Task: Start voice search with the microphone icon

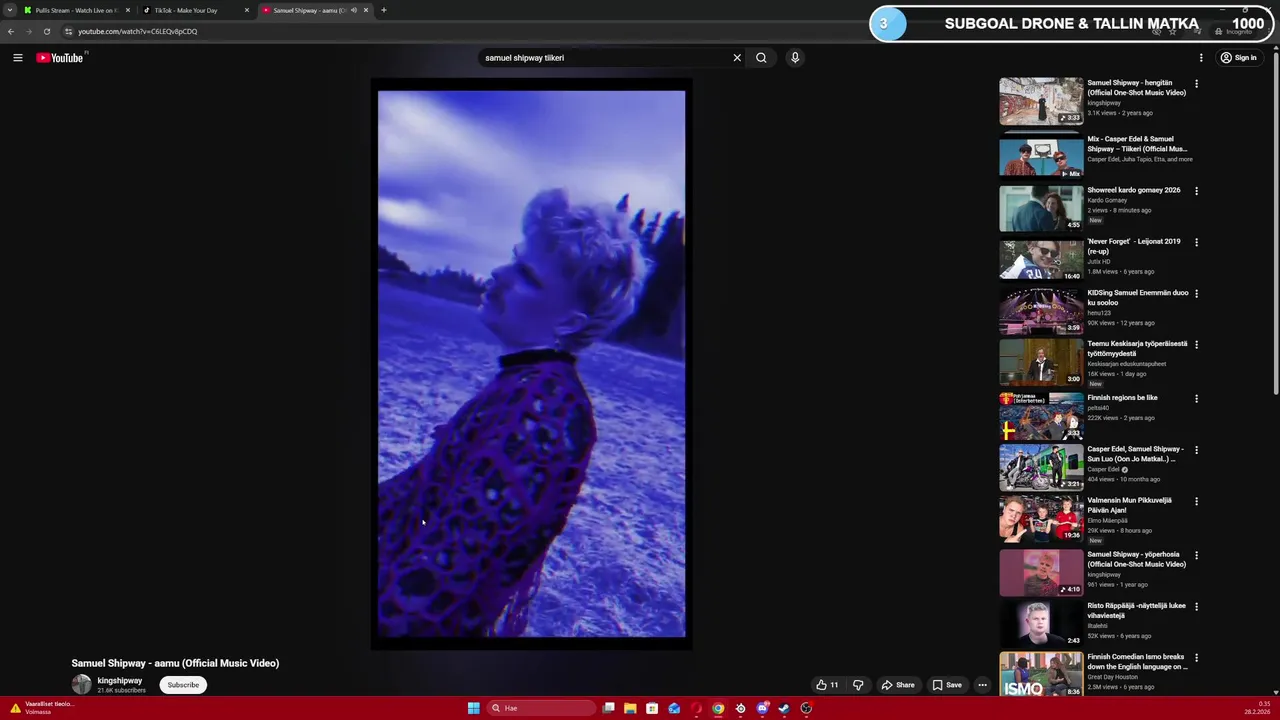Action: tap(795, 58)
